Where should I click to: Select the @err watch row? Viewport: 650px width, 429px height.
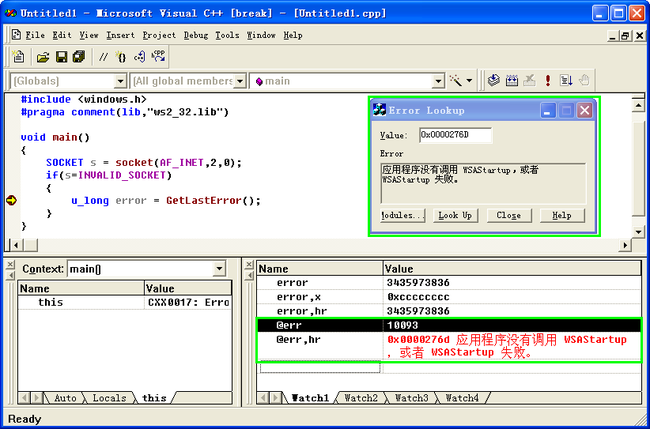(449, 325)
